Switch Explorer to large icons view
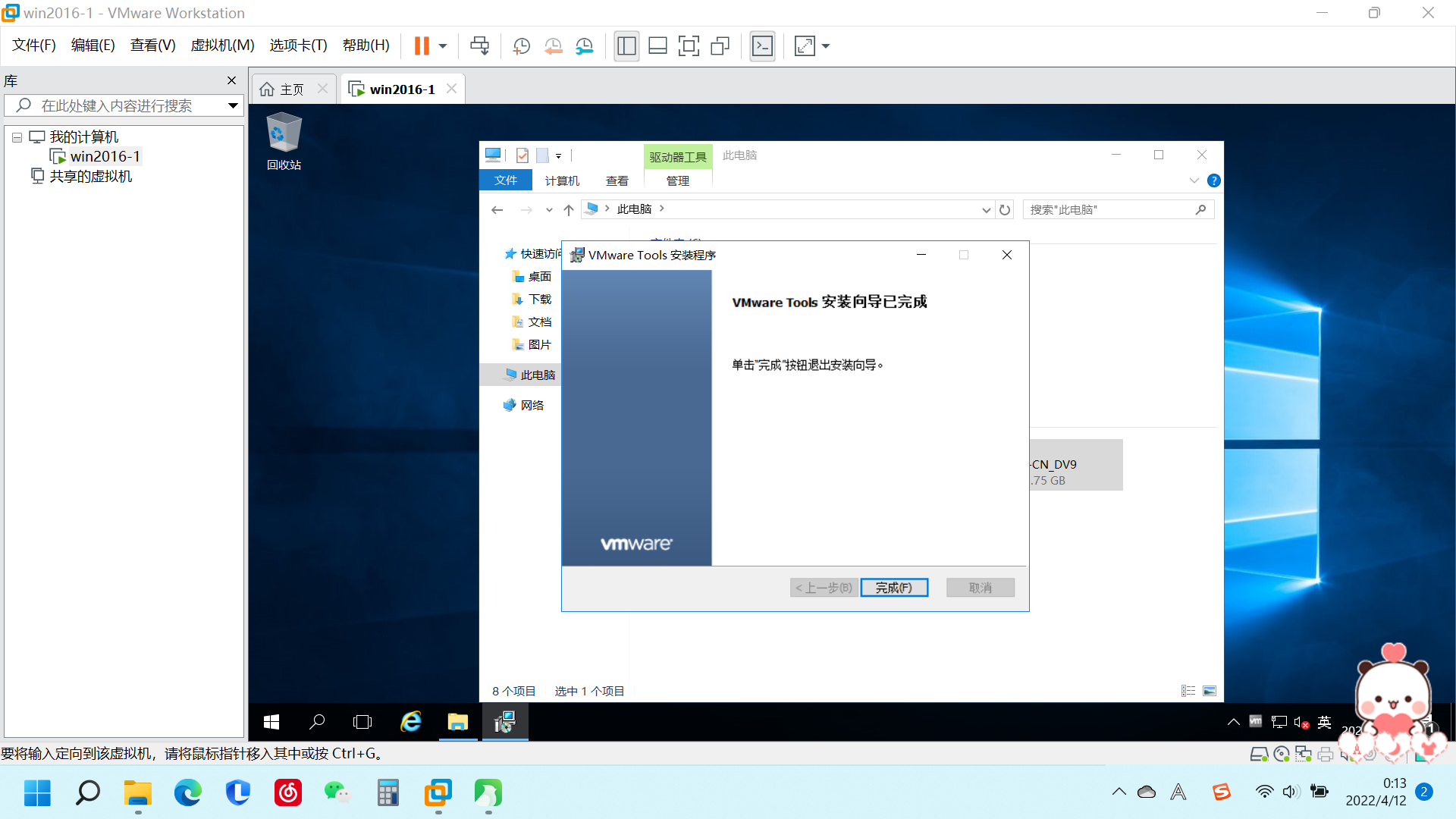This screenshot has width=1456, height=819. pos(1210,691)
